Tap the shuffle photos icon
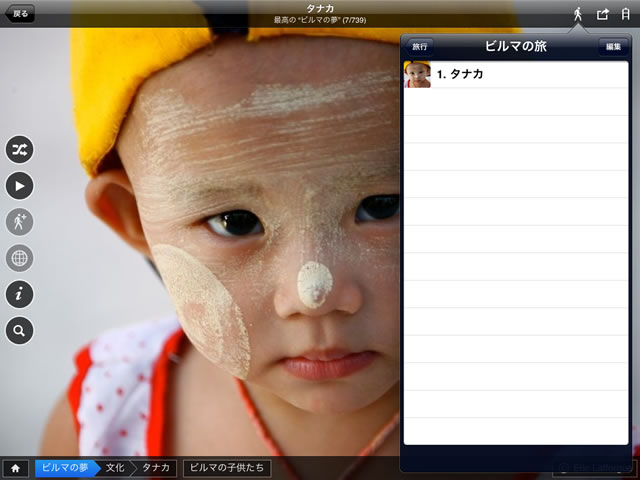 [20, 150]
